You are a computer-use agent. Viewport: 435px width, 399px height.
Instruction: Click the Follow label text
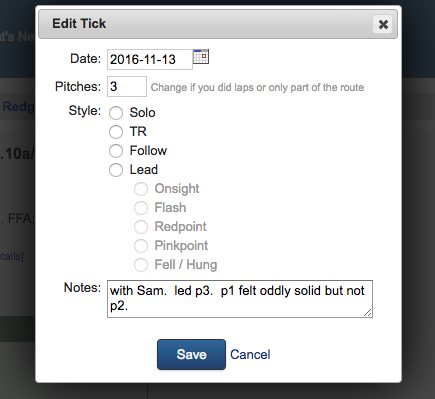point(148,151)
